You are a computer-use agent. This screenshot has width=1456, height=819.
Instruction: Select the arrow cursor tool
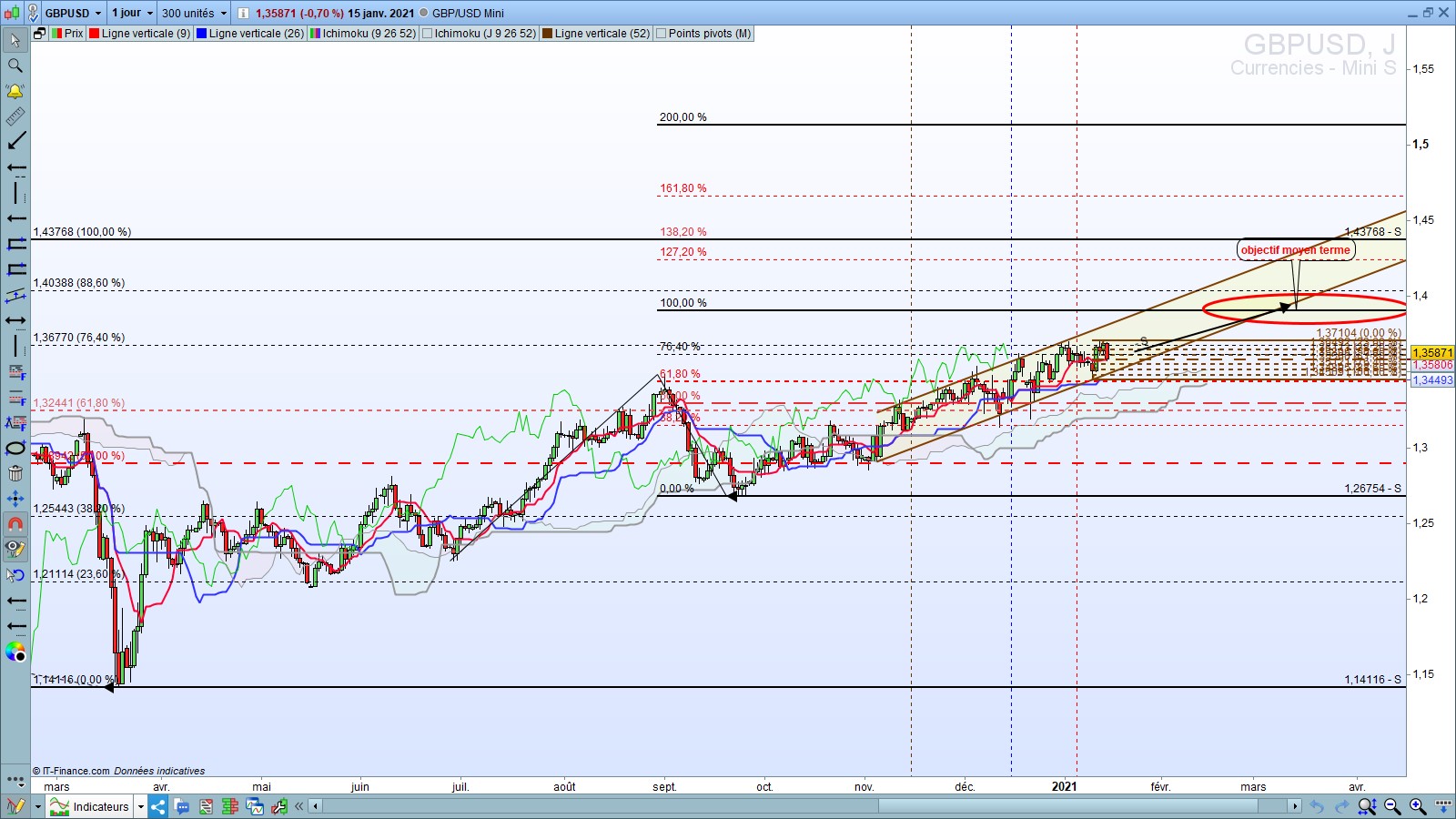click(15, 40)
